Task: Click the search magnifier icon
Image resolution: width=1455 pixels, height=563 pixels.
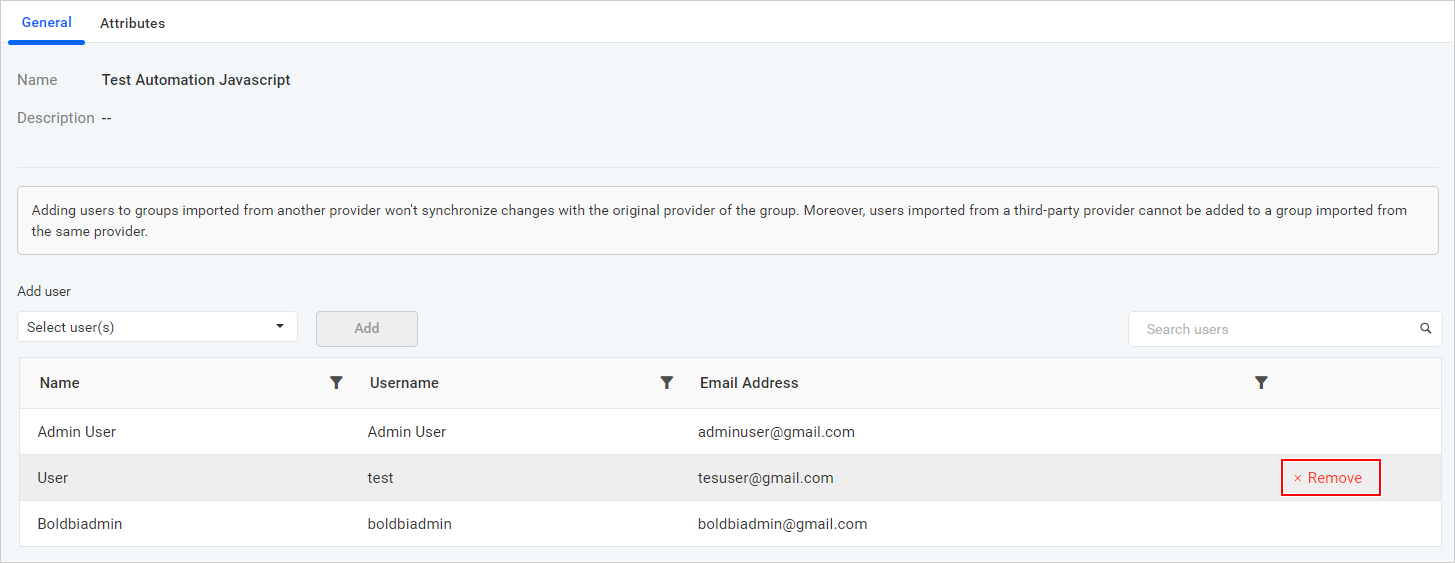Action: (x=1426, y=329)
